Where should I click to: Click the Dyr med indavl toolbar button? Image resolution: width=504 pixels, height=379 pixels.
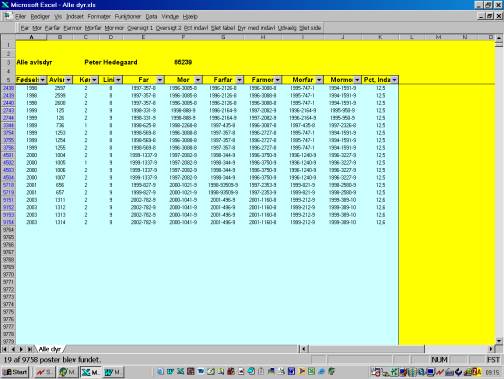pyautogui.click(x=256, y=28)
